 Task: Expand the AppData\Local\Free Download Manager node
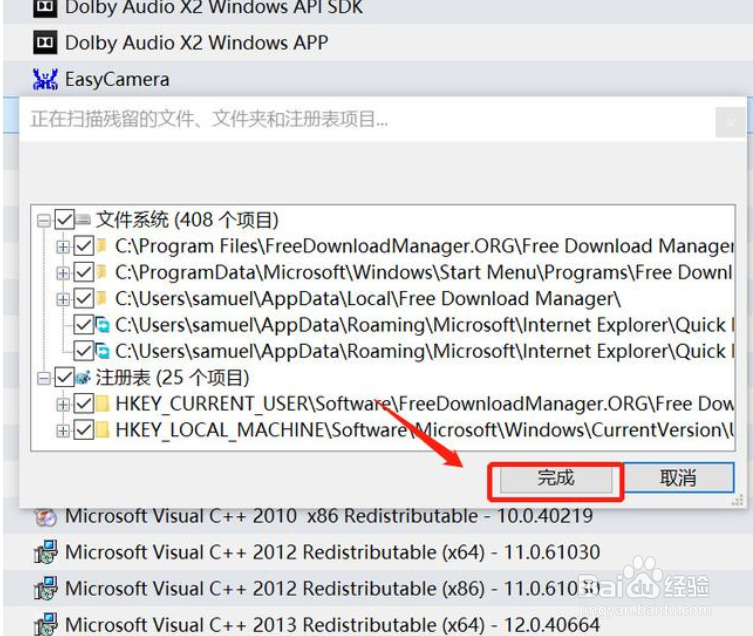pos(62,300)
